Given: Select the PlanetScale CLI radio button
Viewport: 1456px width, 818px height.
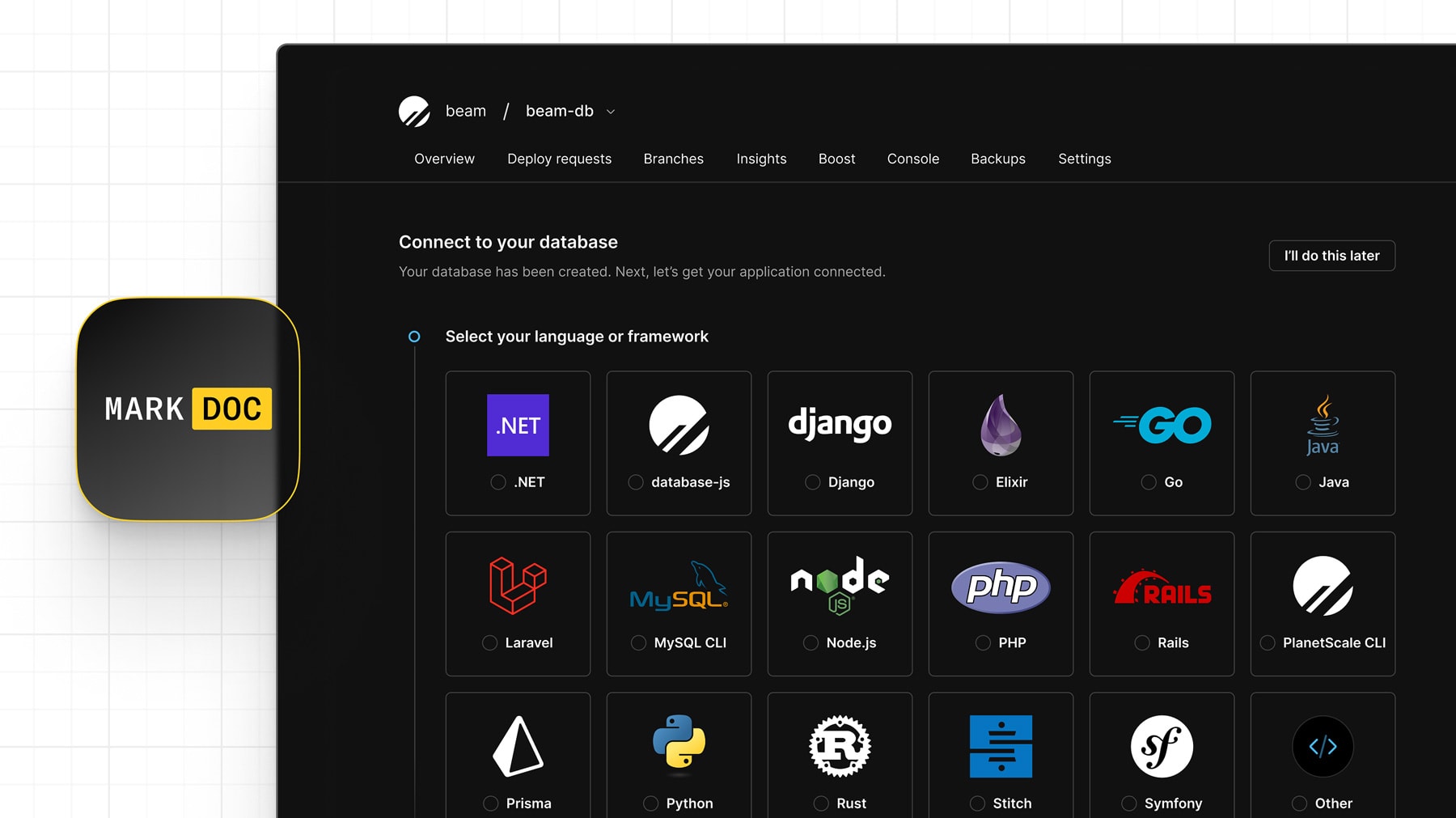Looking at the screenshot, I should tap(1268, 642).
